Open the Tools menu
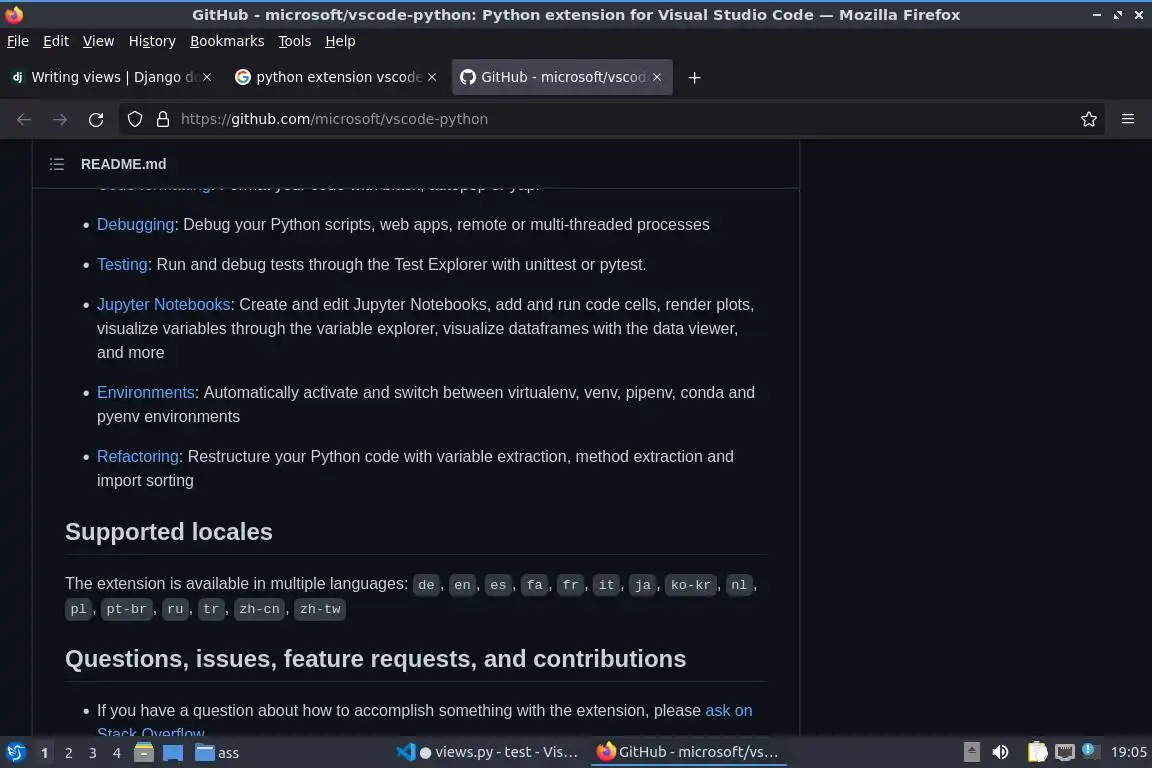1152x768 pixels. click(x=295, y=41)
